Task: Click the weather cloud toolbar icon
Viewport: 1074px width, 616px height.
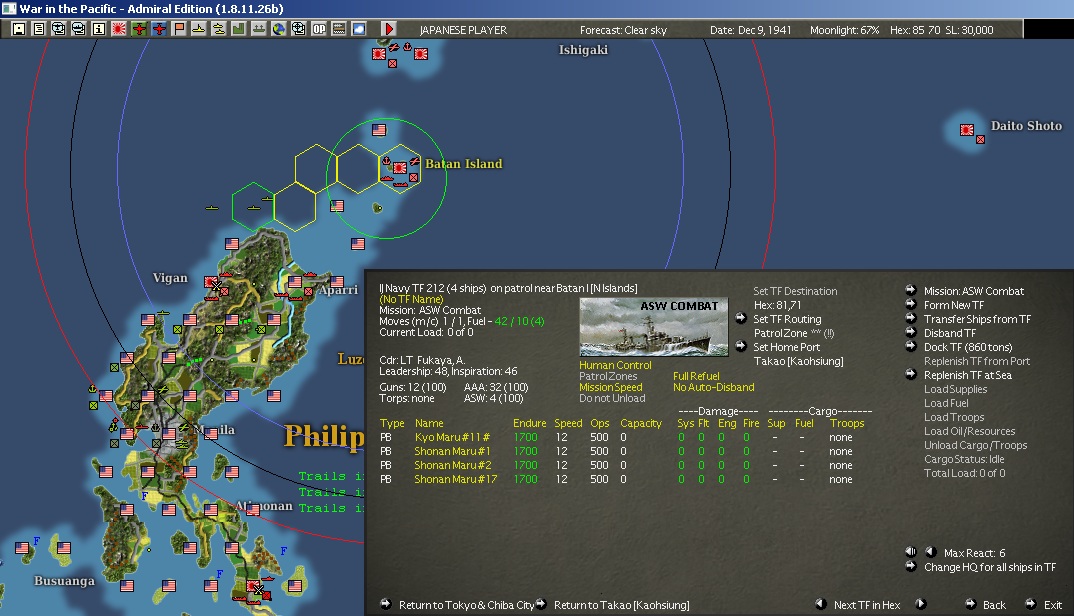Action: click(x=359, y=29)
